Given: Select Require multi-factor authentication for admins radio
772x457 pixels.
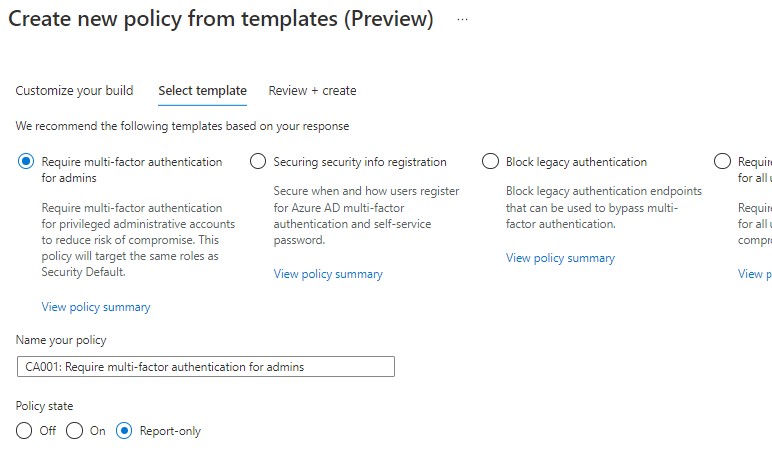Looking at the screenshot, I should [26, 162].
